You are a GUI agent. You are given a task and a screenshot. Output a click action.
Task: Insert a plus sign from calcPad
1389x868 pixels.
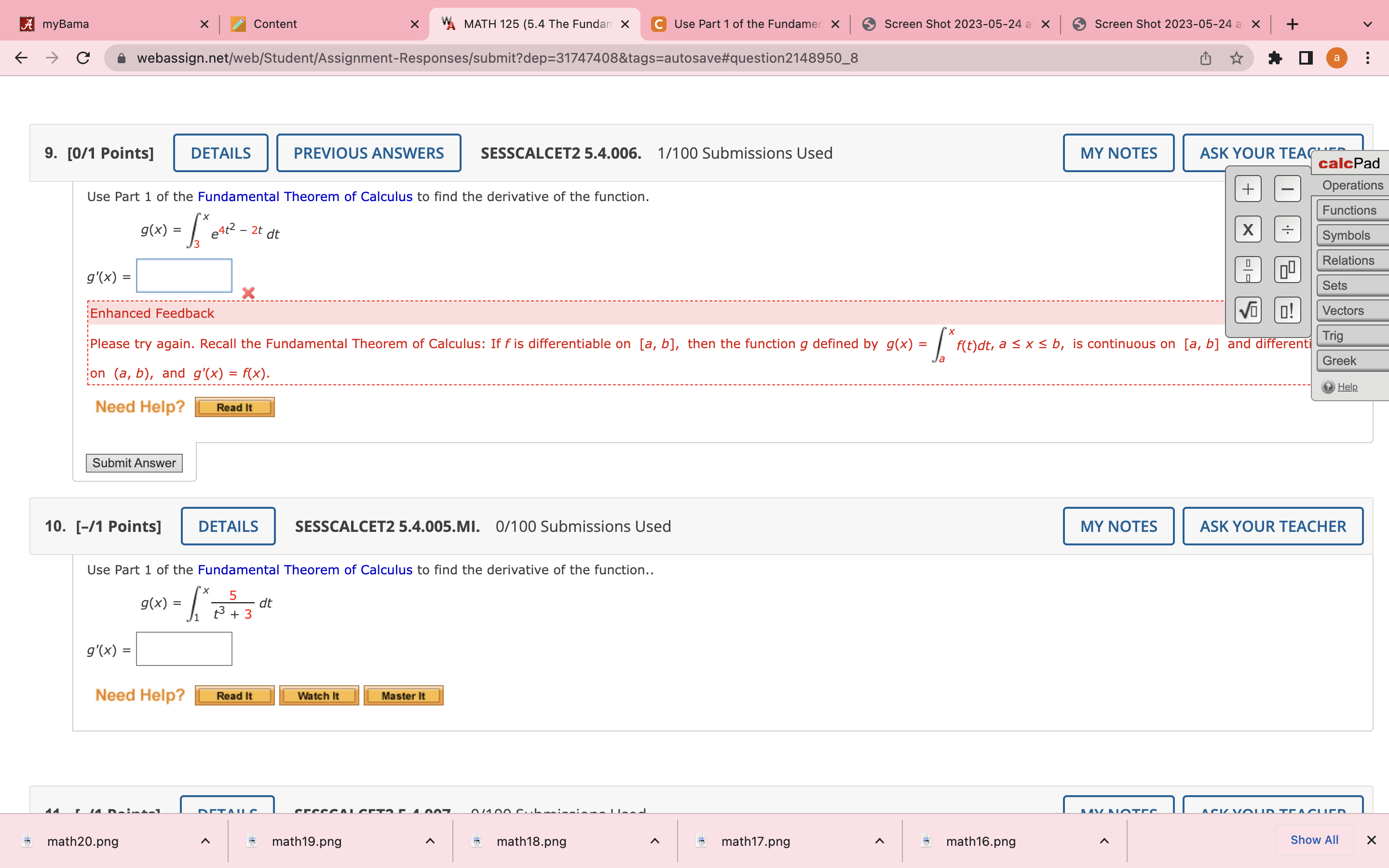1247,188
